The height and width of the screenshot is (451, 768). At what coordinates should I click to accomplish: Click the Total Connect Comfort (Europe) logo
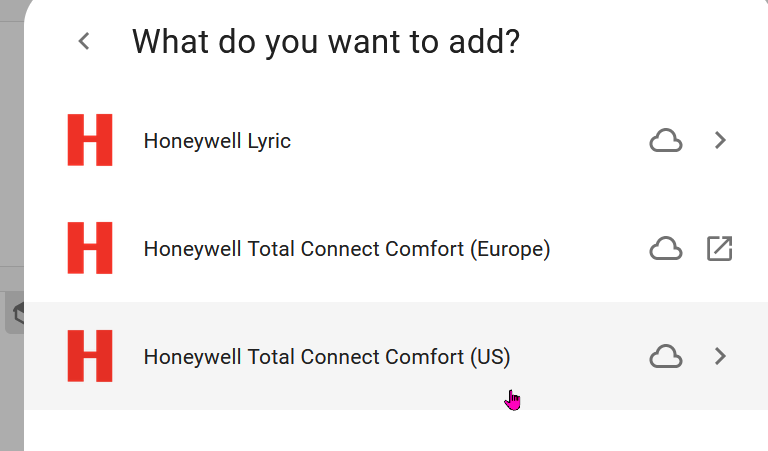coord(90,248)
